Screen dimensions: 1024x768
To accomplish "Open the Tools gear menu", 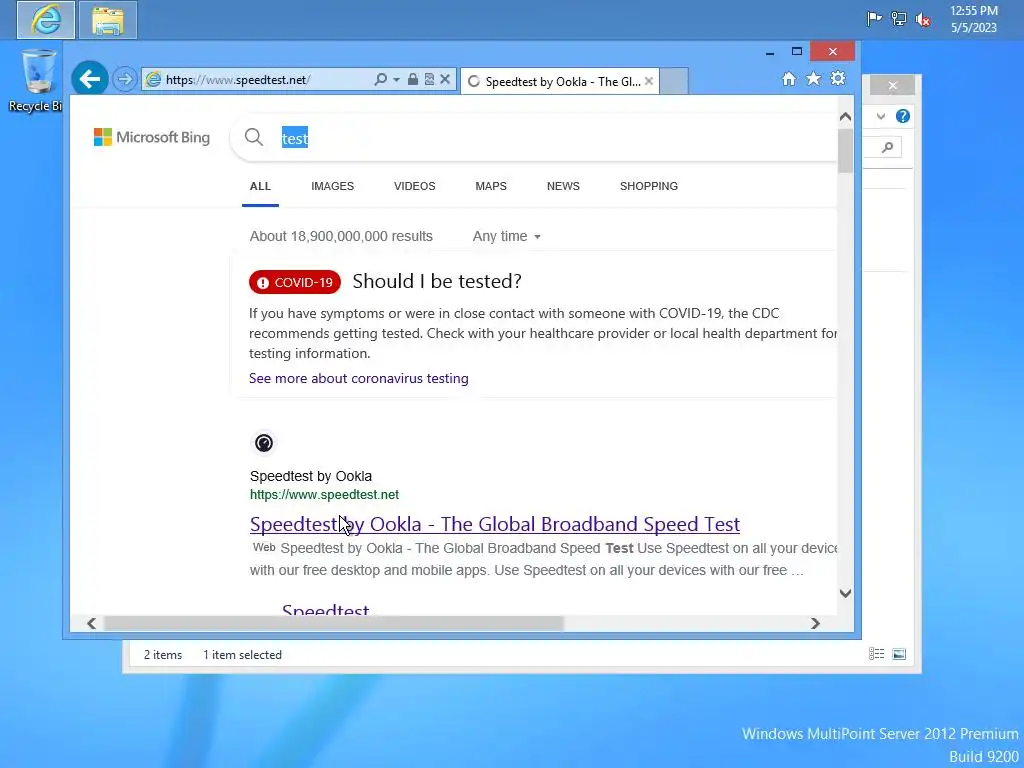I will point(838,79).
